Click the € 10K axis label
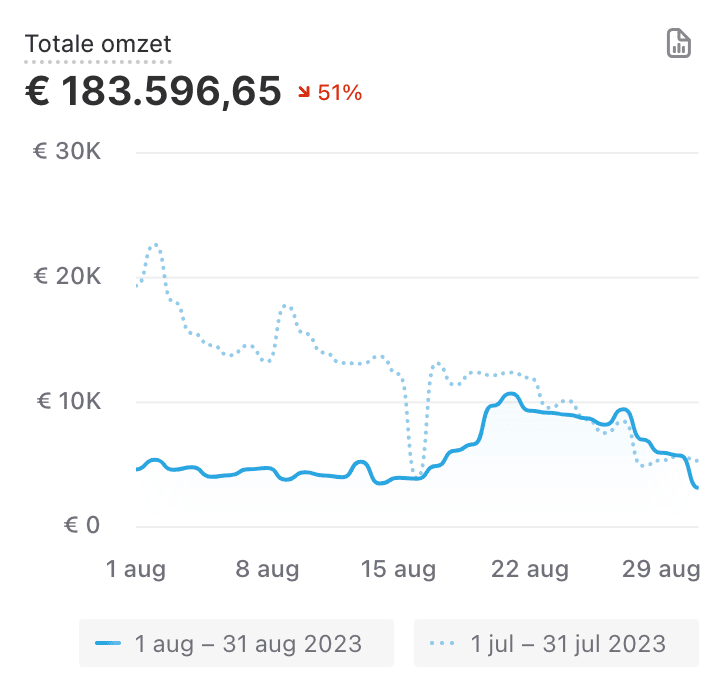The width and height of the screenshot is (728, 688). (x=70, y=401)
